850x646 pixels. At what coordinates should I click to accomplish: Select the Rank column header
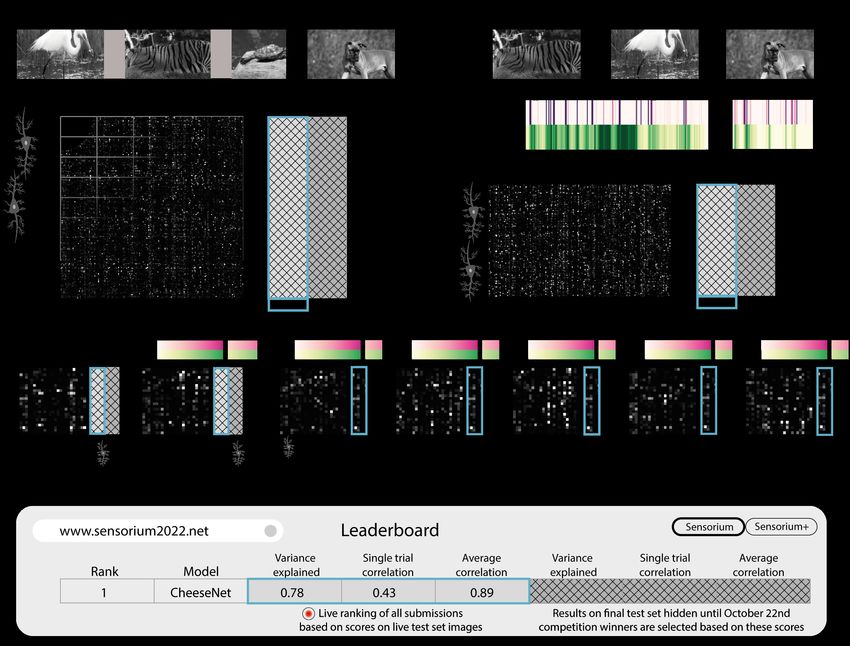[105, 571]
